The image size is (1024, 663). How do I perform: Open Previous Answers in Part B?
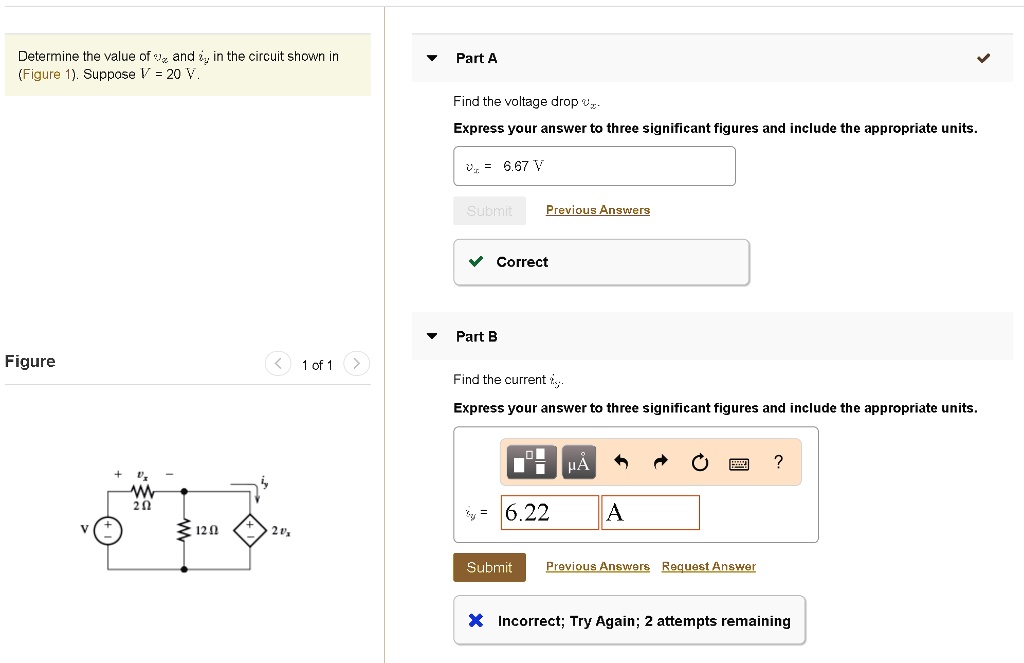597,566
